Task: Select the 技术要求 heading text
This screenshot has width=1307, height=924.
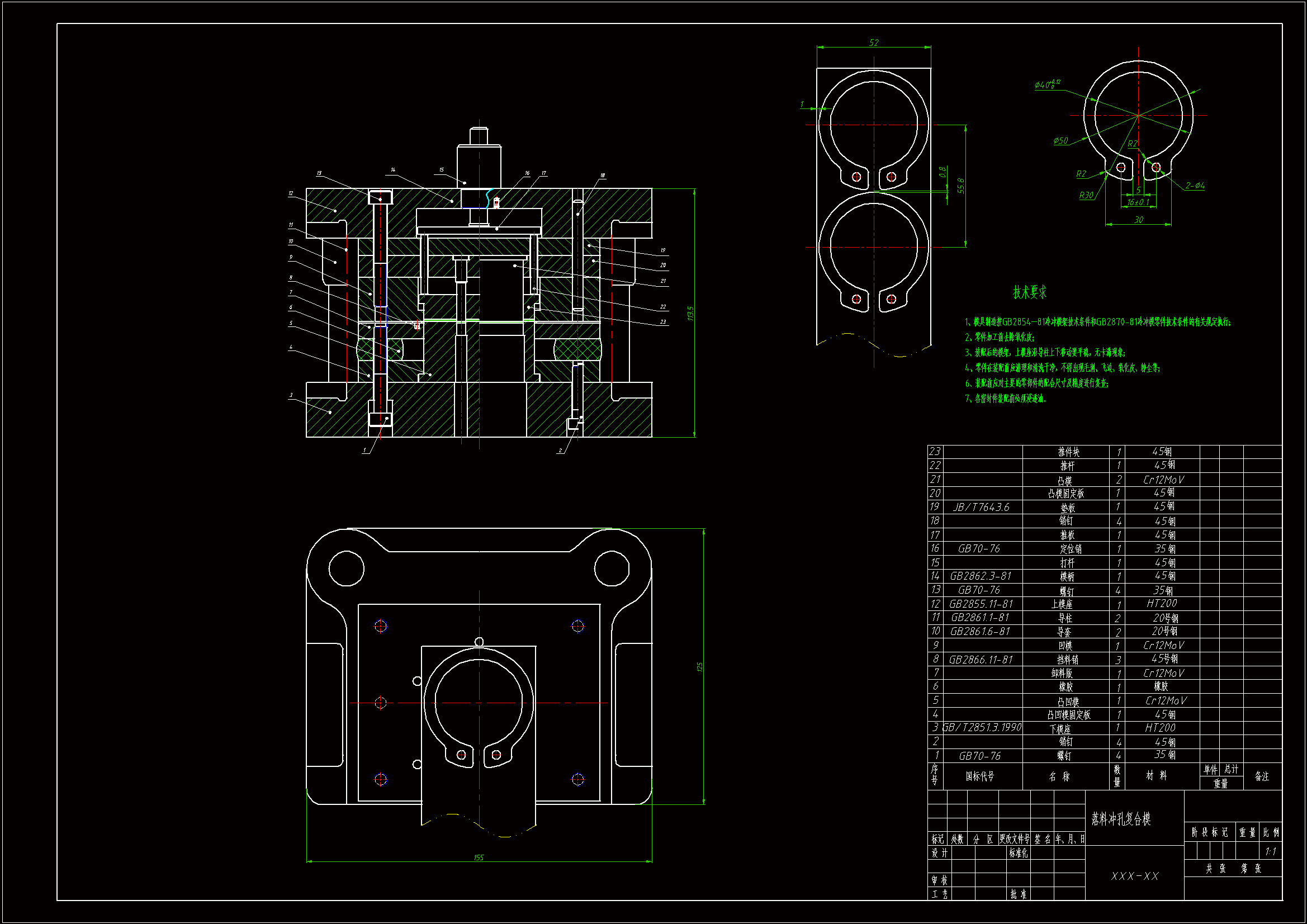Action: pyautogui.click(x=1029, y=293)
